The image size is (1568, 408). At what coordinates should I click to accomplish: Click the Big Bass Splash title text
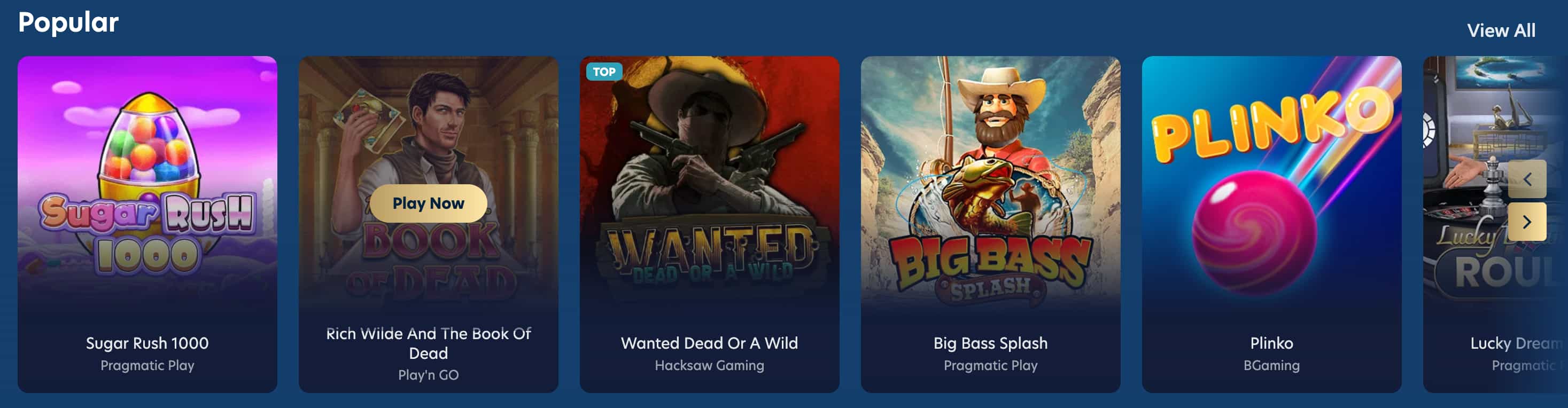tap(990, 343)
